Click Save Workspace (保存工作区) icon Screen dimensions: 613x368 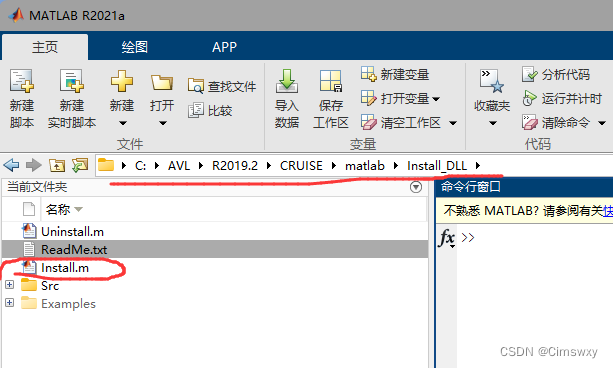[x=331, y=81]
